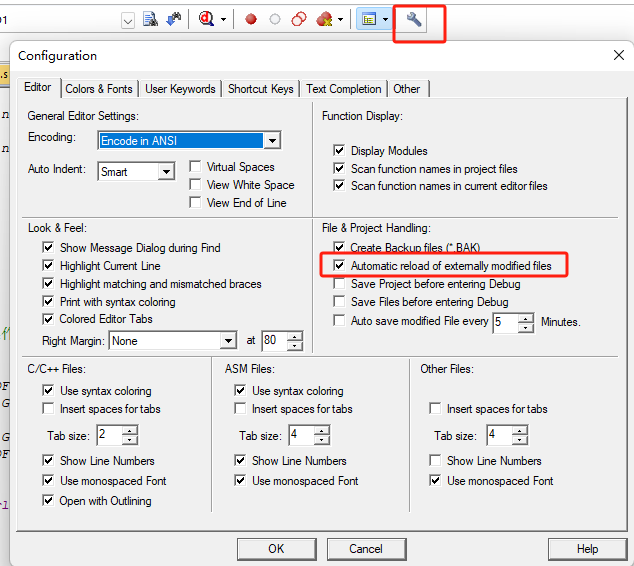Click the Start/Stop Debug Session magnifier icon
Image resolution: width=634 pixels, height=566 pixels.
coord(207,19)
